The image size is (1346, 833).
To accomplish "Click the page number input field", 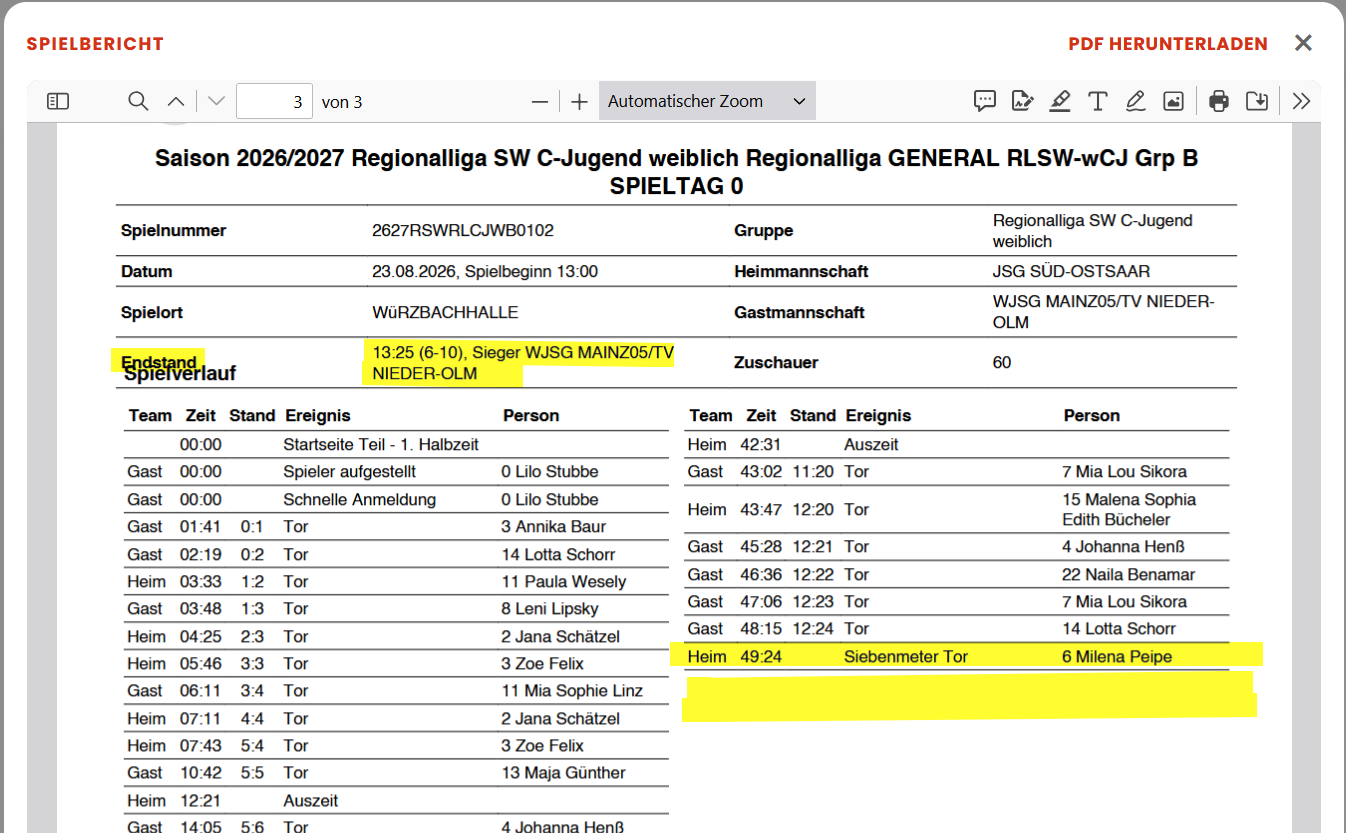I will tap(274, 101).
